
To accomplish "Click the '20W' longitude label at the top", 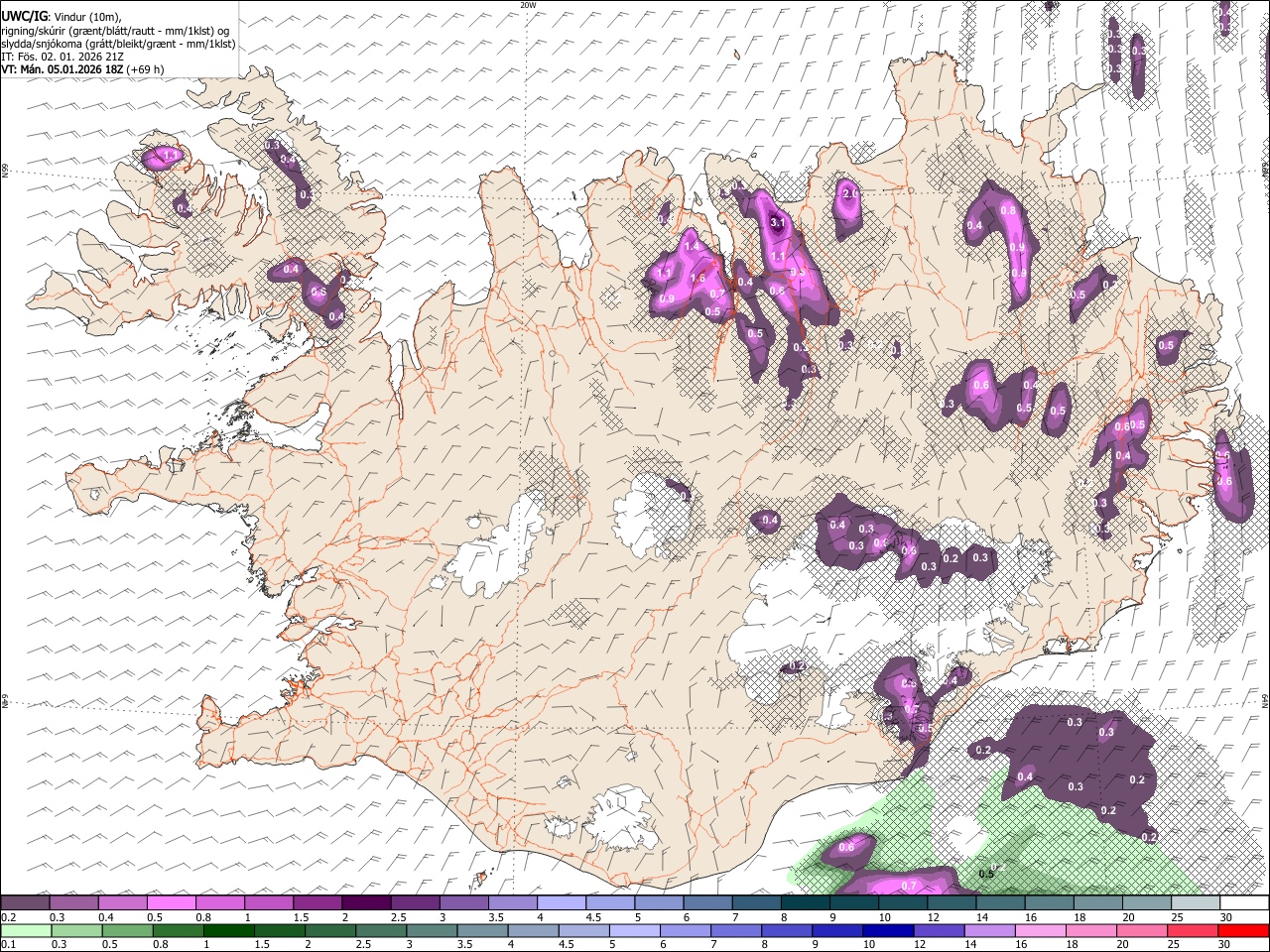I will pos(528,5).
